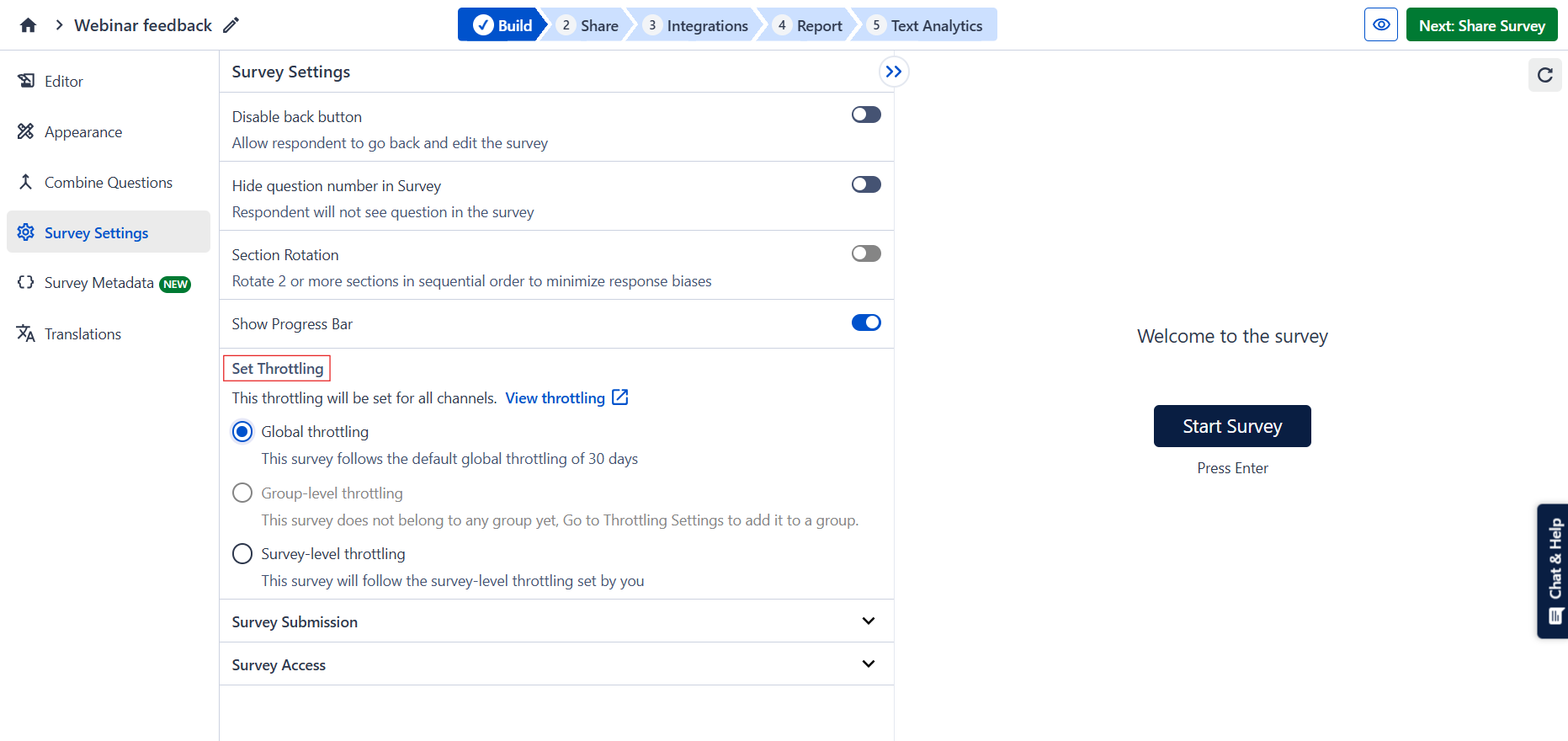Toggle Hide question number in Survey
This screenshot has width=1568, height=741.
coord(865,184)
